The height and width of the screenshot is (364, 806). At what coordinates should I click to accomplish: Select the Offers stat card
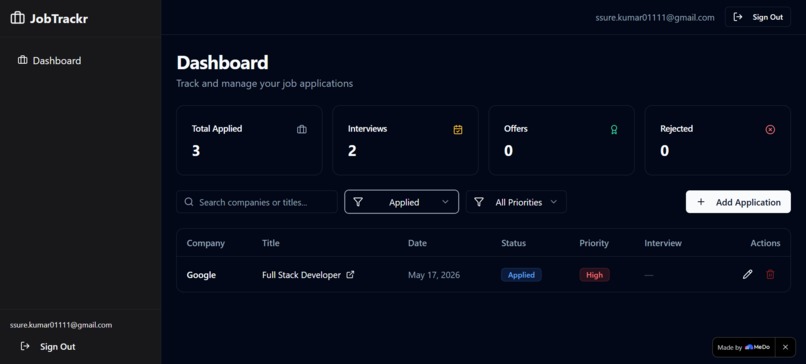pos(561,140)
